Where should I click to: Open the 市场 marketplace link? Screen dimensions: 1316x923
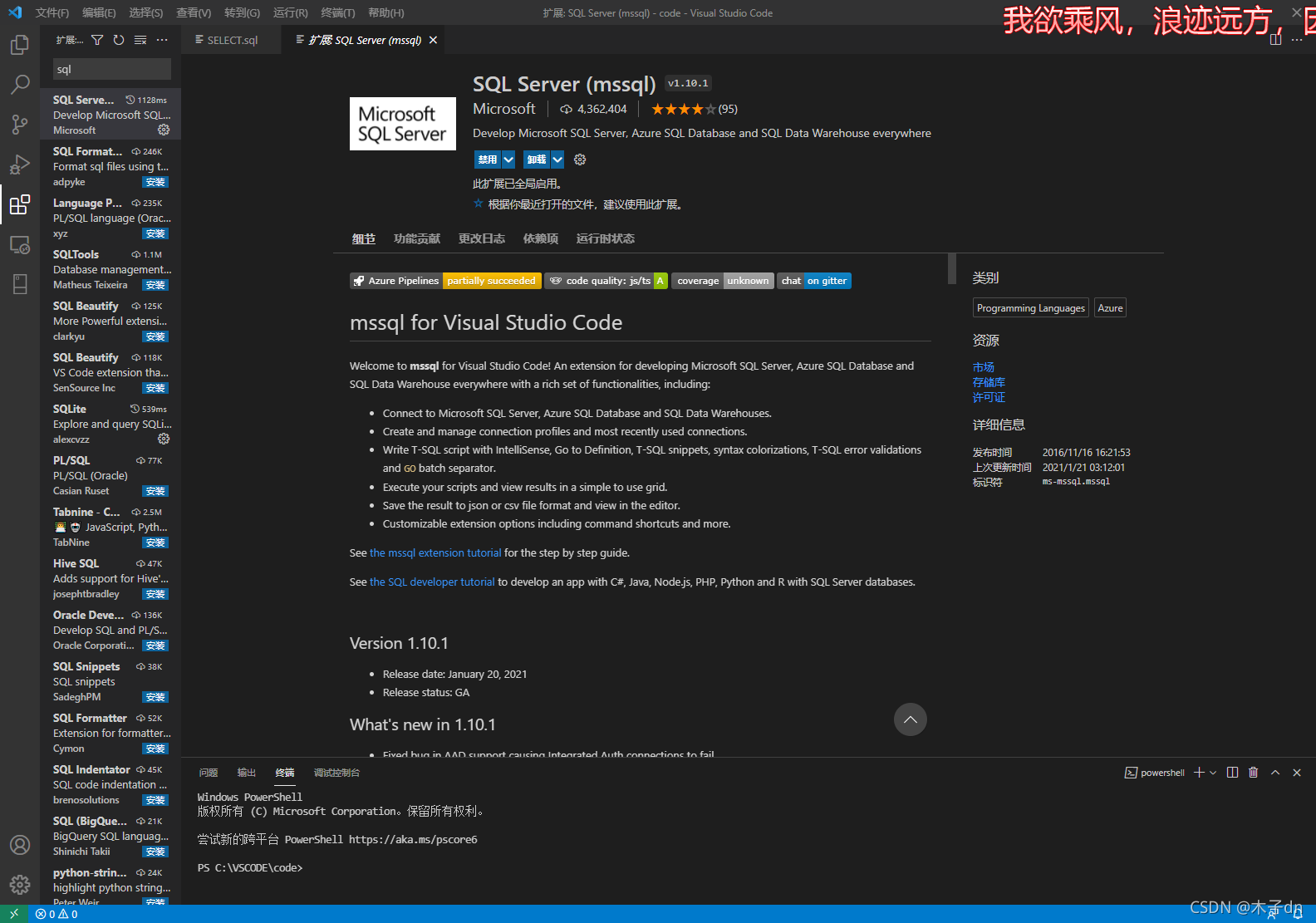[984, 367]
